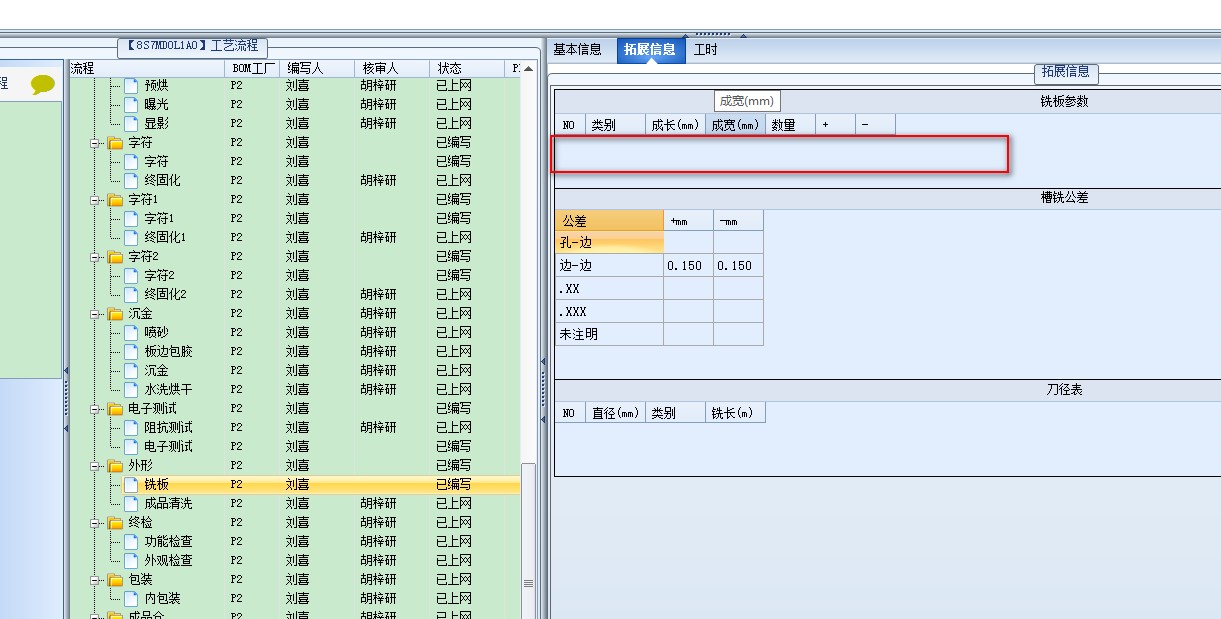This screenshot has height=619, width=1221.
Task: Click the + button in 铣板参数 table
Action: tap(835, 125)
